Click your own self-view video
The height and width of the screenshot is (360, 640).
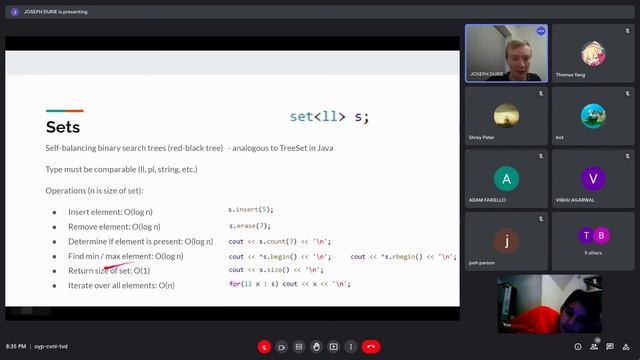click(549, 304)
